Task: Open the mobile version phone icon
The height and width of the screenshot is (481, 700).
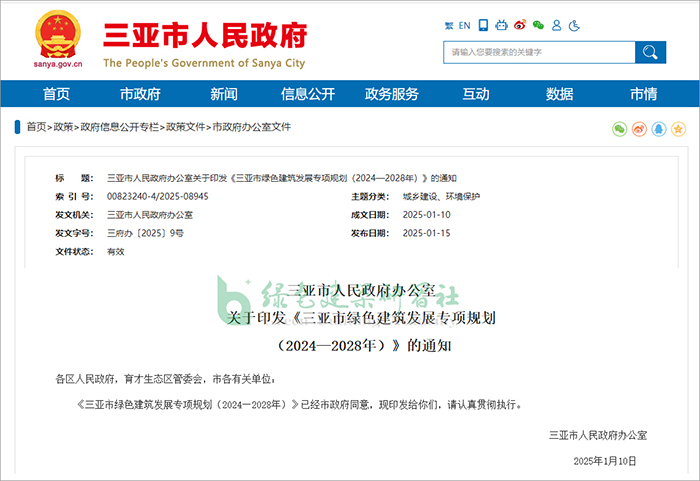Action: tap(484, 25)
